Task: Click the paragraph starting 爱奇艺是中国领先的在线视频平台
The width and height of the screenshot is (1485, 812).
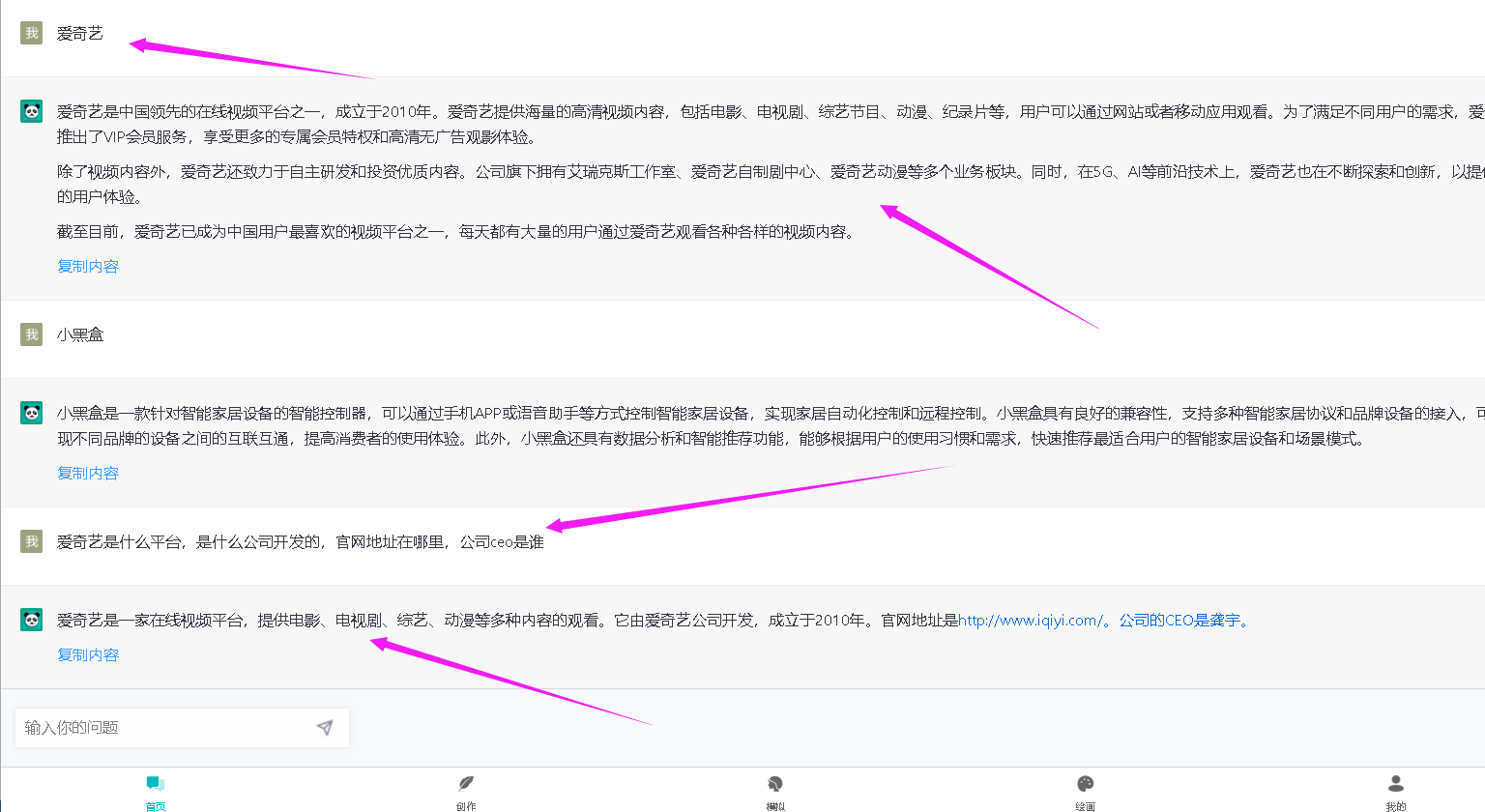Action: (771, 124)
